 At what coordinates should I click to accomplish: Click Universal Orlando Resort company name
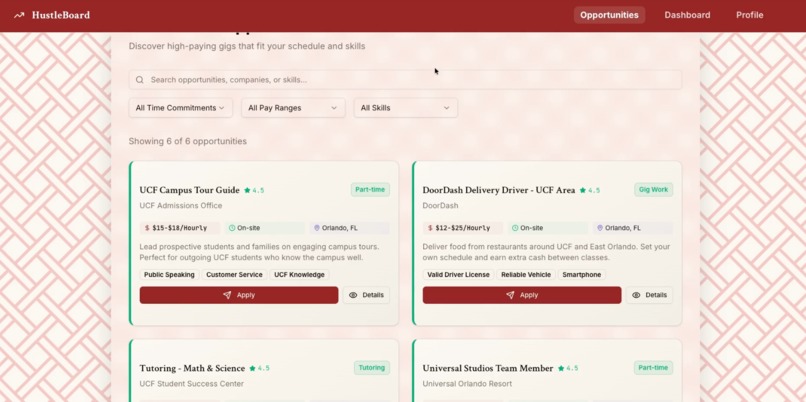click(467, 383)
